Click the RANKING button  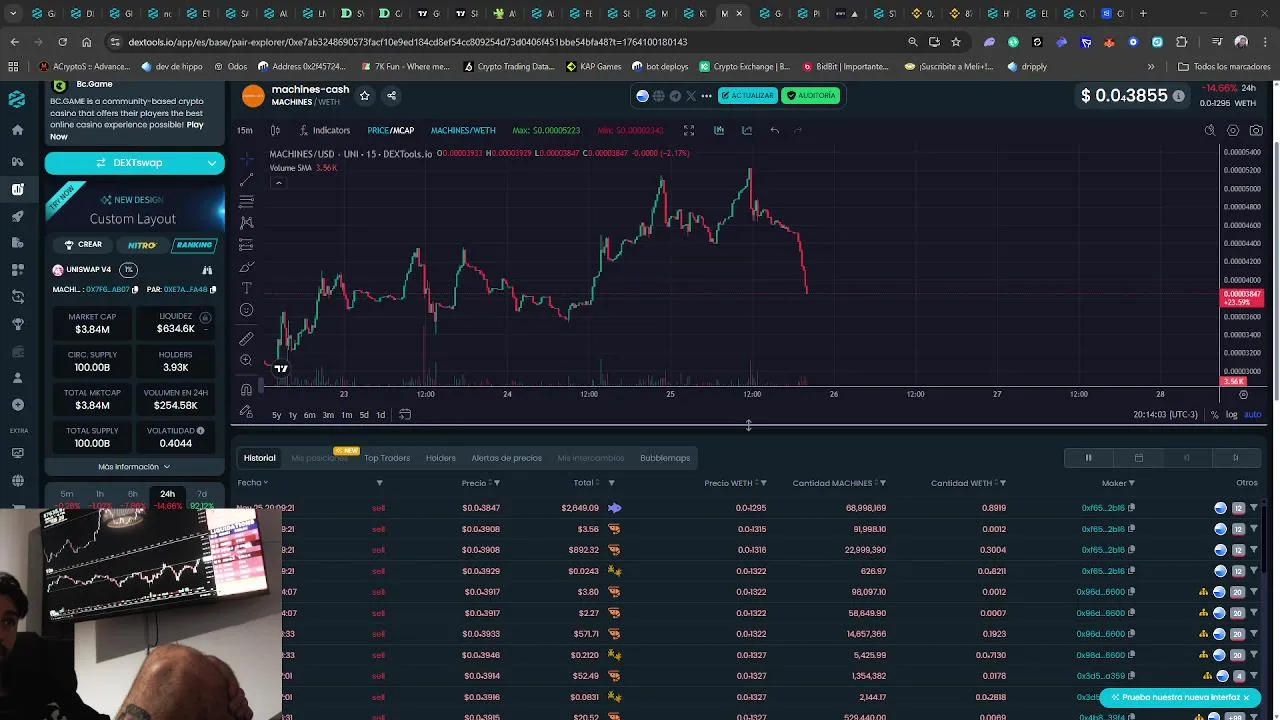(194, 245)
